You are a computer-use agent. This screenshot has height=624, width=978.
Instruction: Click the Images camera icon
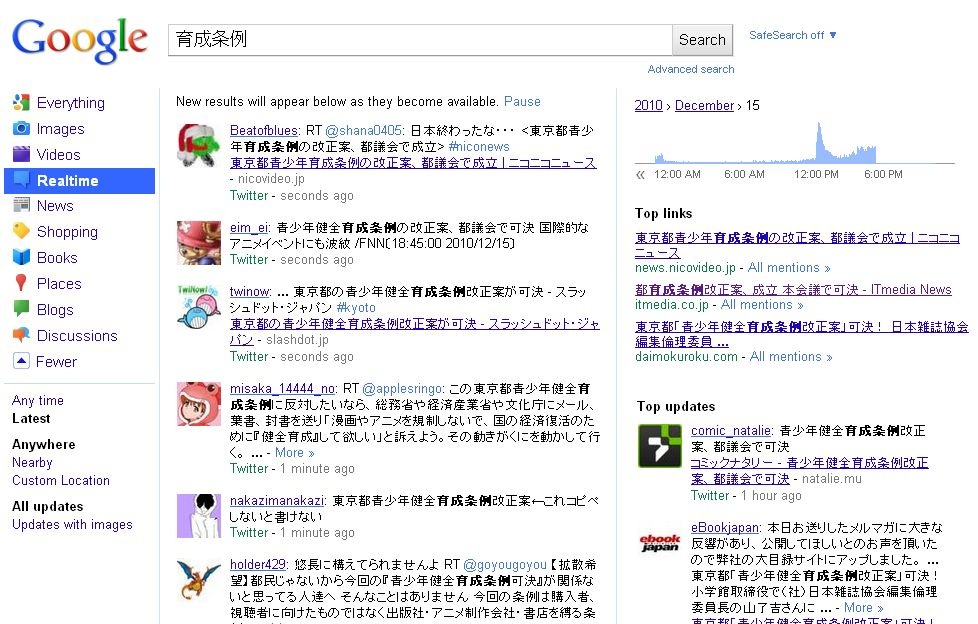coord(21,129)
